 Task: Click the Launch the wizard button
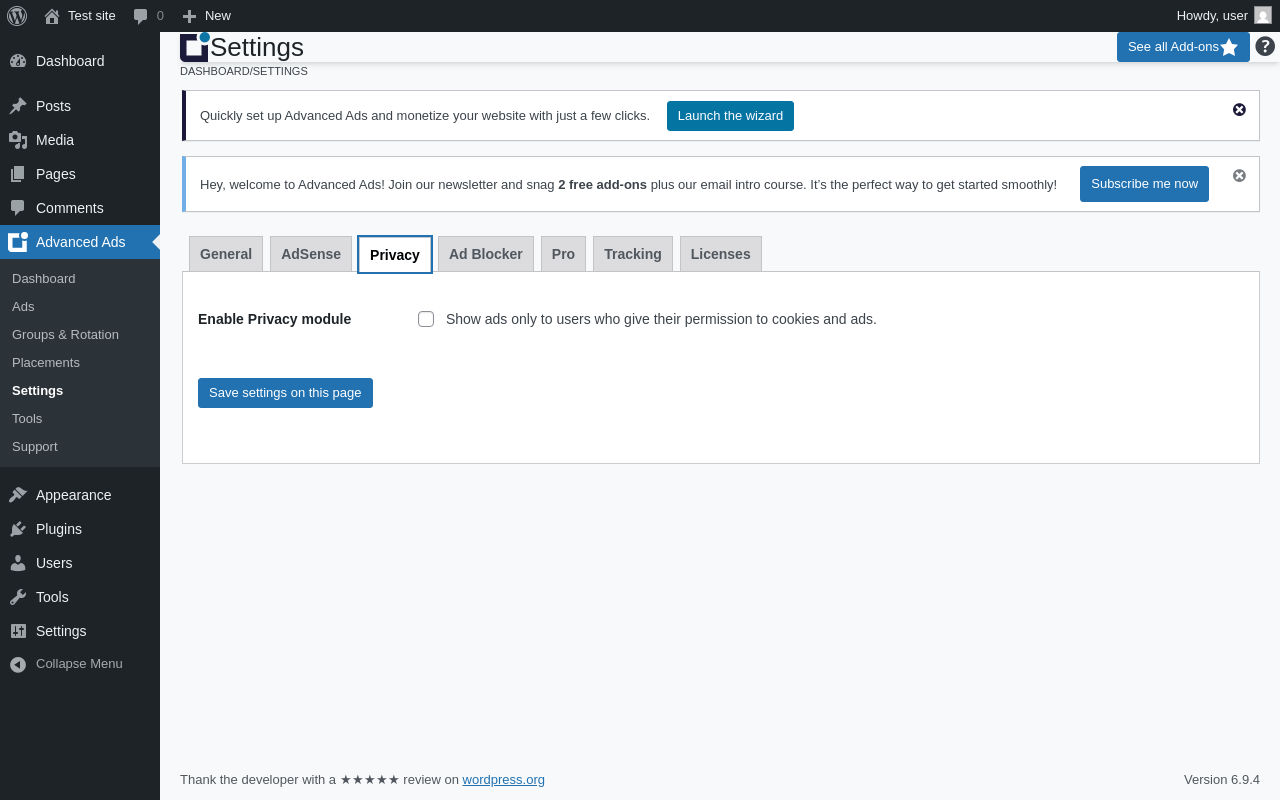pos(730,116)
